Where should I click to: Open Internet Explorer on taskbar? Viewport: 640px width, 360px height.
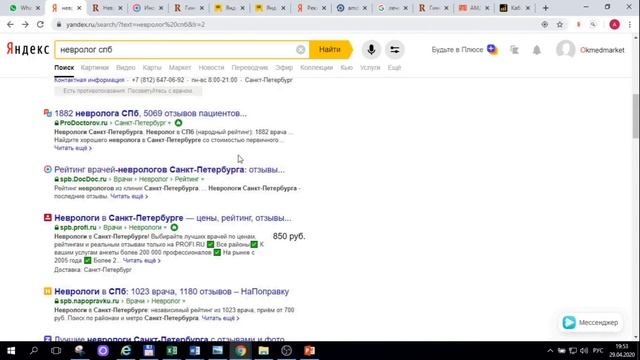point(126,351)
